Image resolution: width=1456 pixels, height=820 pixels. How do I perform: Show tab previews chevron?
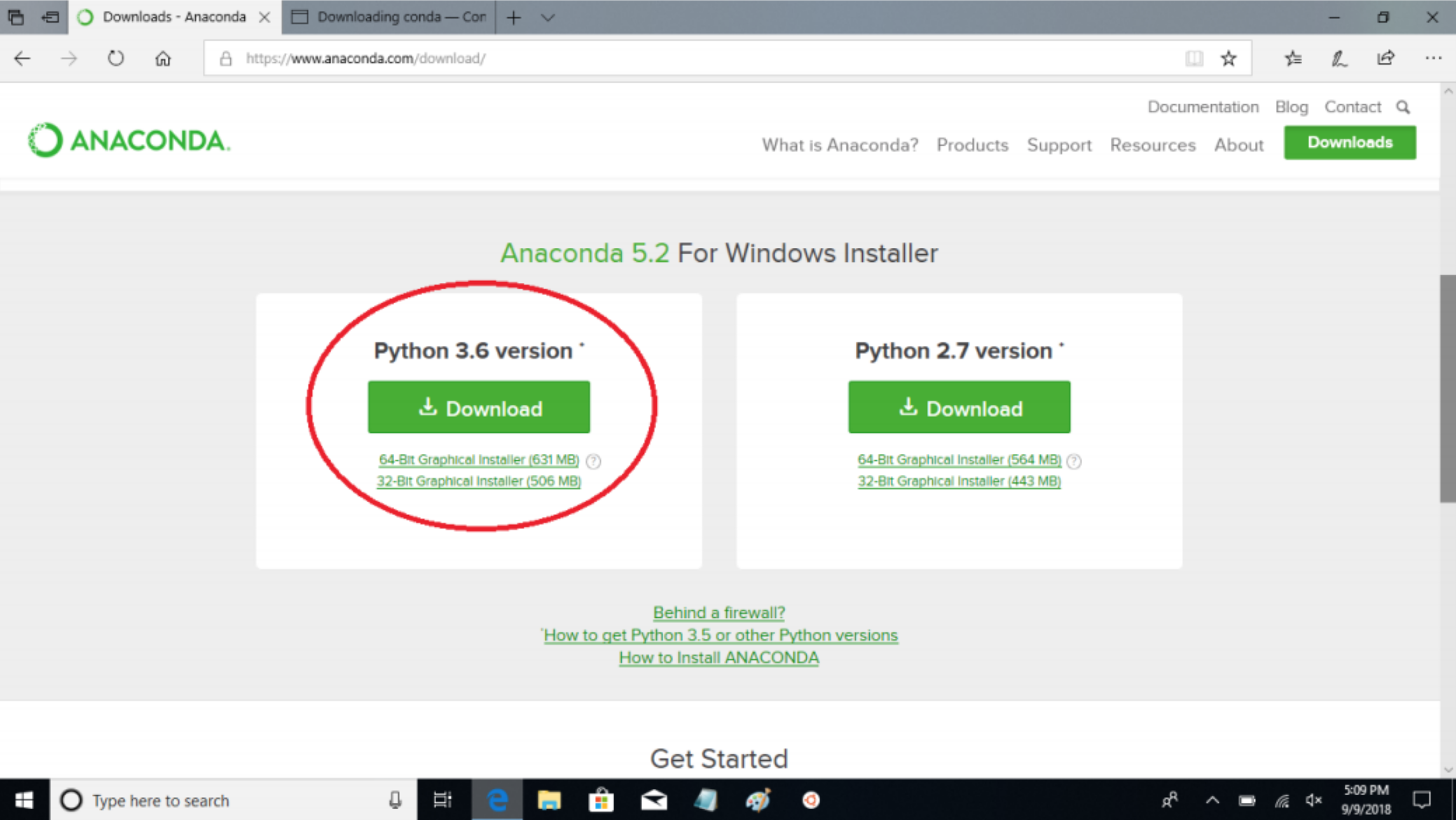click(x=547, y=18)
